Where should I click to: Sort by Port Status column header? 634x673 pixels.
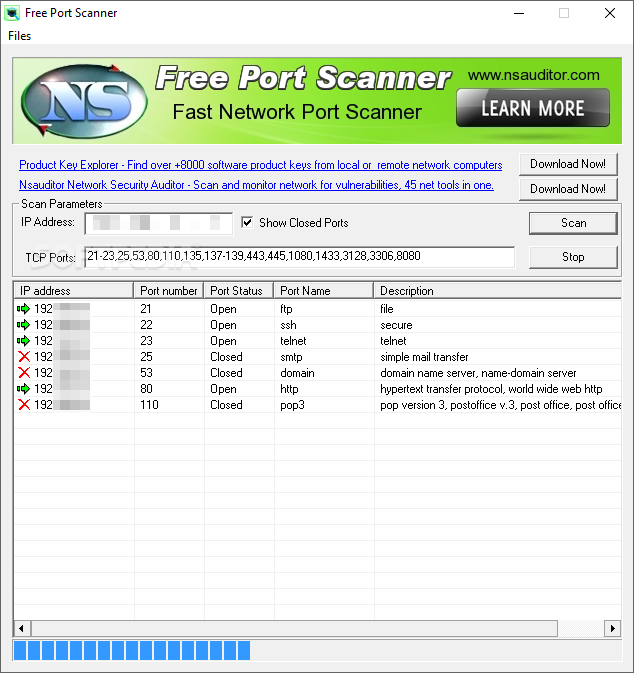click(238, 291)
